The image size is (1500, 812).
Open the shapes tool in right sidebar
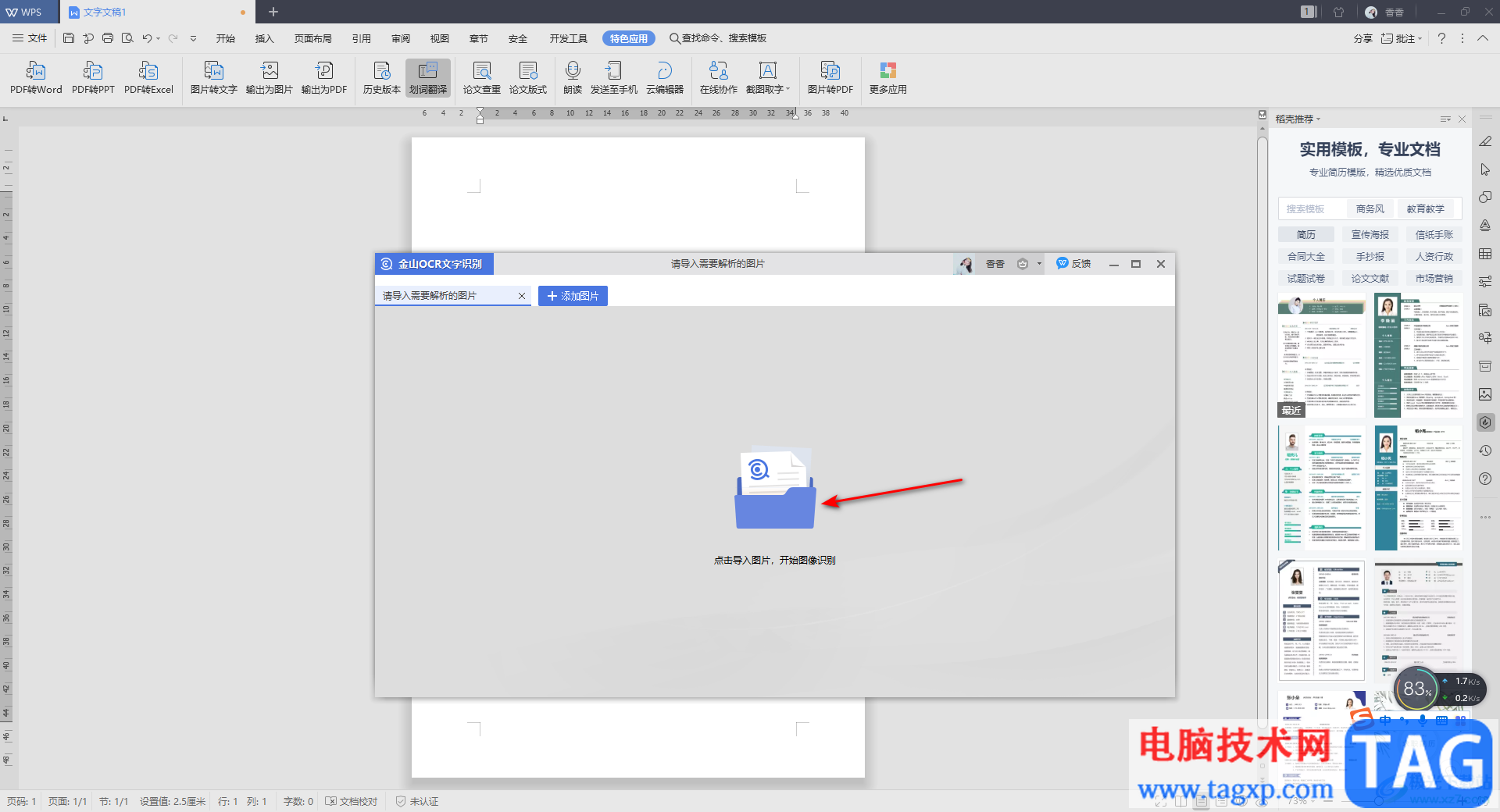[x=1485, y=198]
